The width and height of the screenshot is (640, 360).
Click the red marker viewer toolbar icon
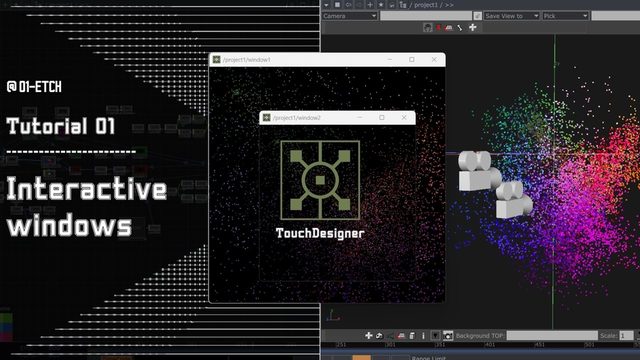(439, 28)
